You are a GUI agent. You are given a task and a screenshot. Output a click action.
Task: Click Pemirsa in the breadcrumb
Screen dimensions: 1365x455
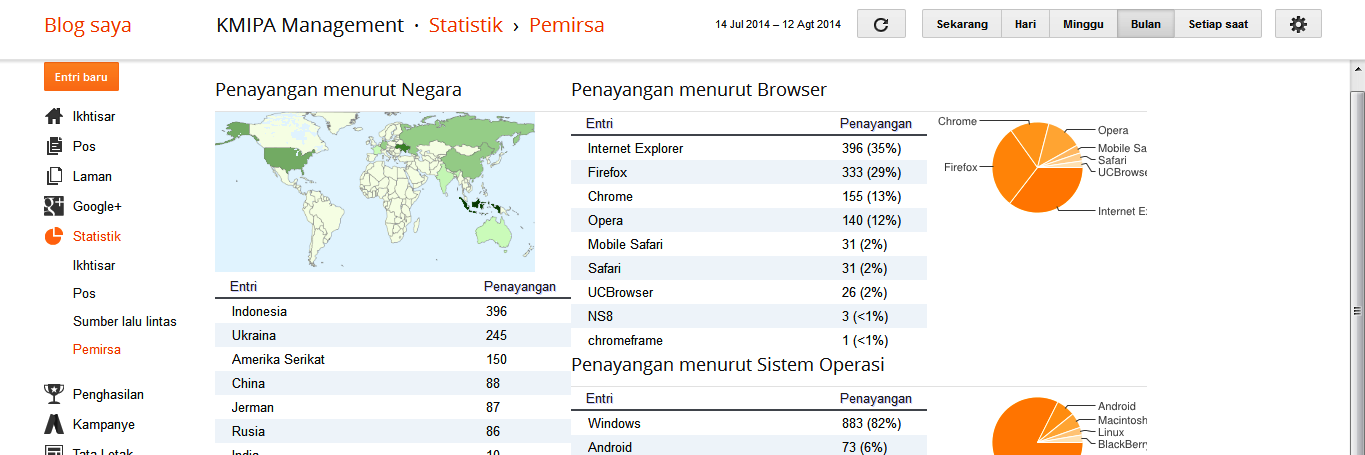tap(567, 25)
